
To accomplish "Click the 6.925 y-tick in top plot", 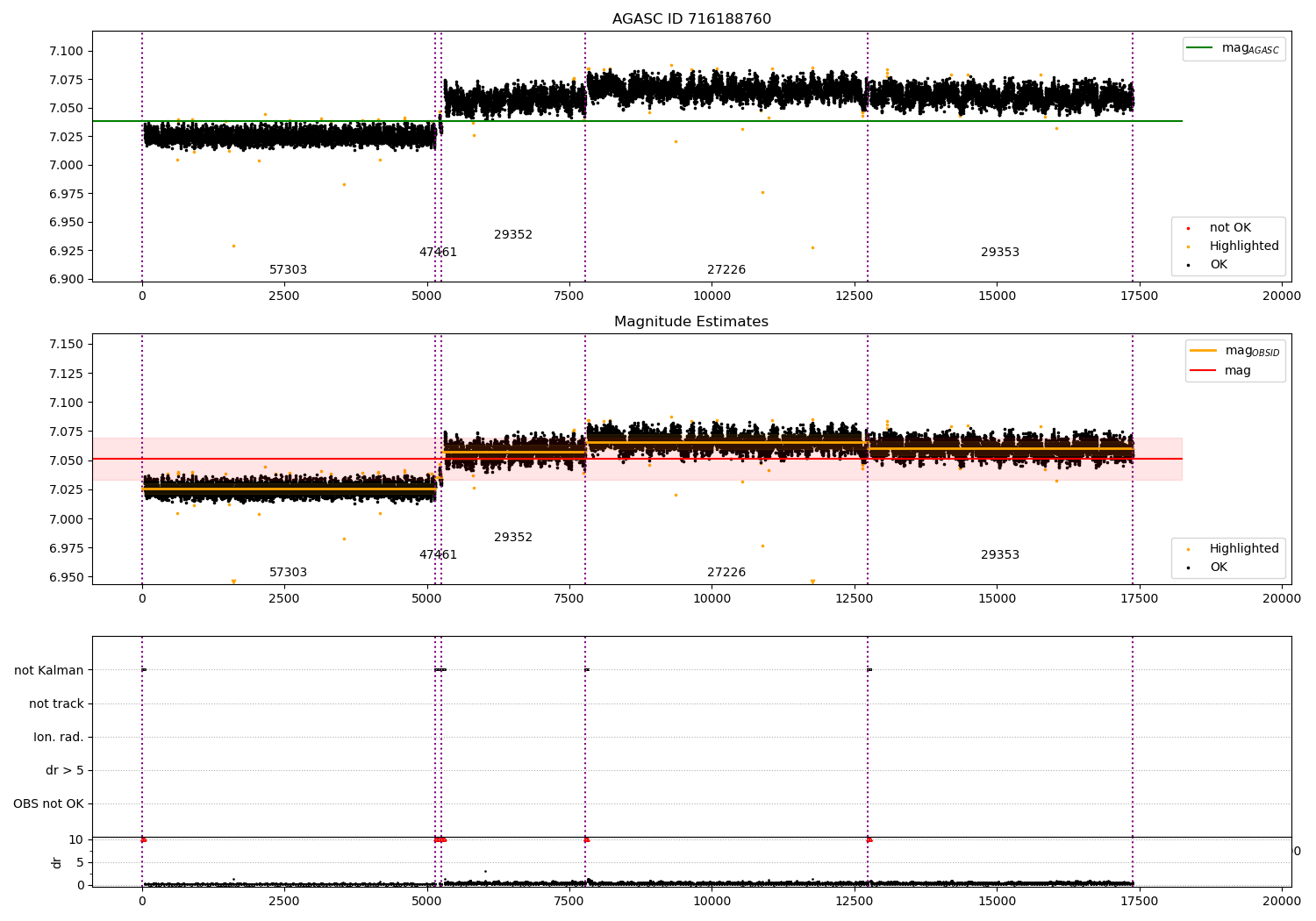I will point(66,252).
